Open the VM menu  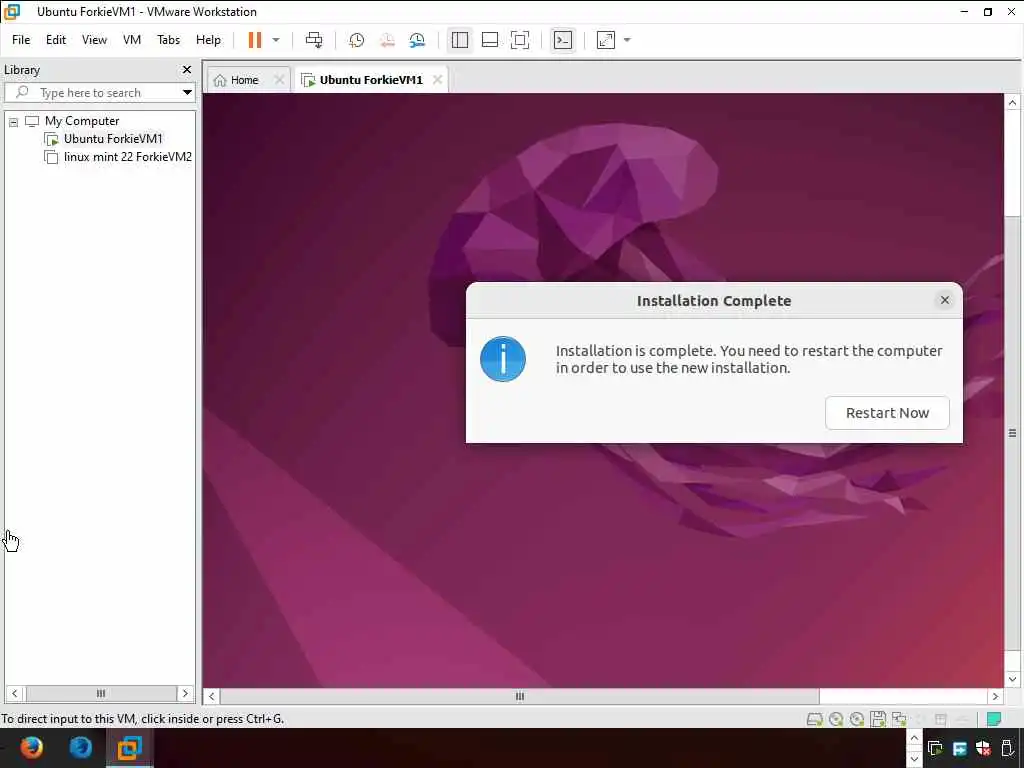click(x=132, y=40)
